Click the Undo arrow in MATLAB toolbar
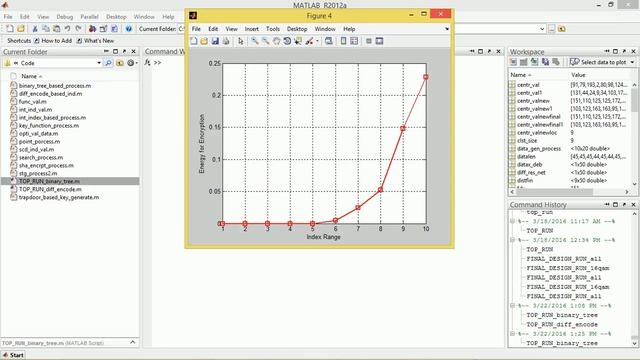The image size is (640, 360). click(67, 29)
